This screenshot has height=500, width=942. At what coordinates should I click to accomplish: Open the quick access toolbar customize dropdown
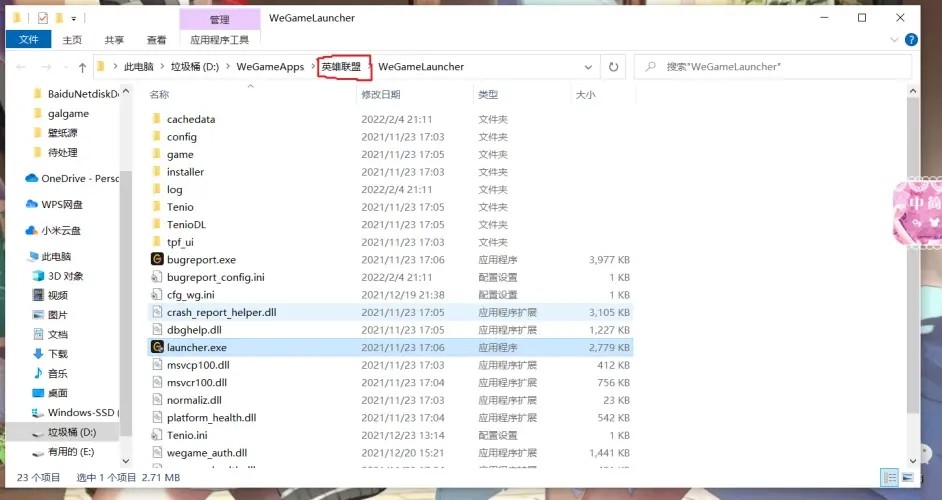[74, 19]
